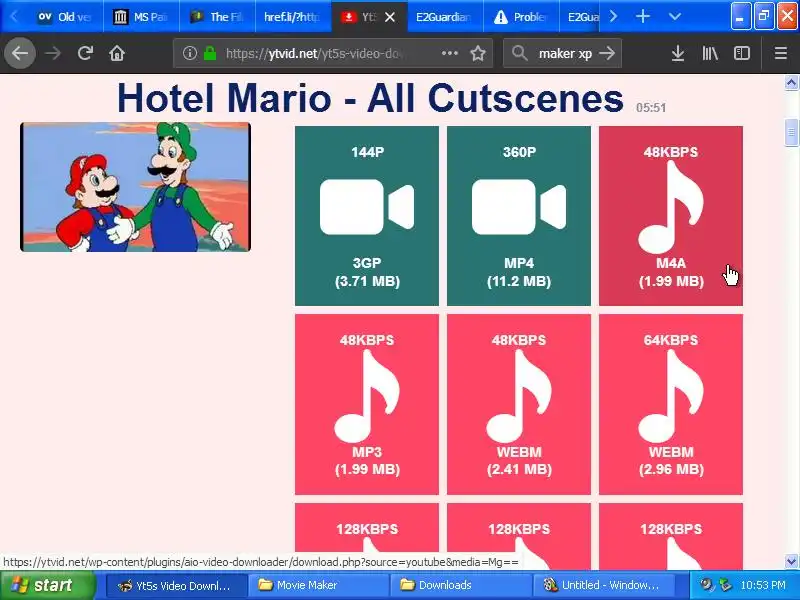Viewport: 800px width, 600px height.
Task: Switch to the Problem warning tab
Action: pos(520,17)
